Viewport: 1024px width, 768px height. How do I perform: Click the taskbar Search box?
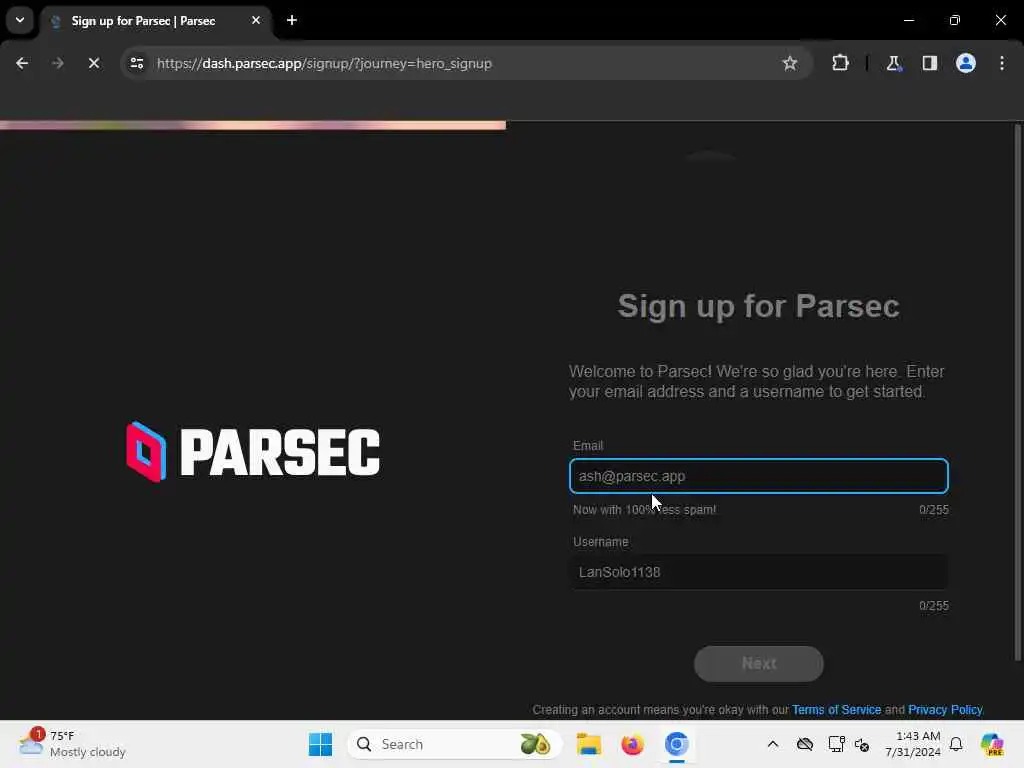click(455, 744)
